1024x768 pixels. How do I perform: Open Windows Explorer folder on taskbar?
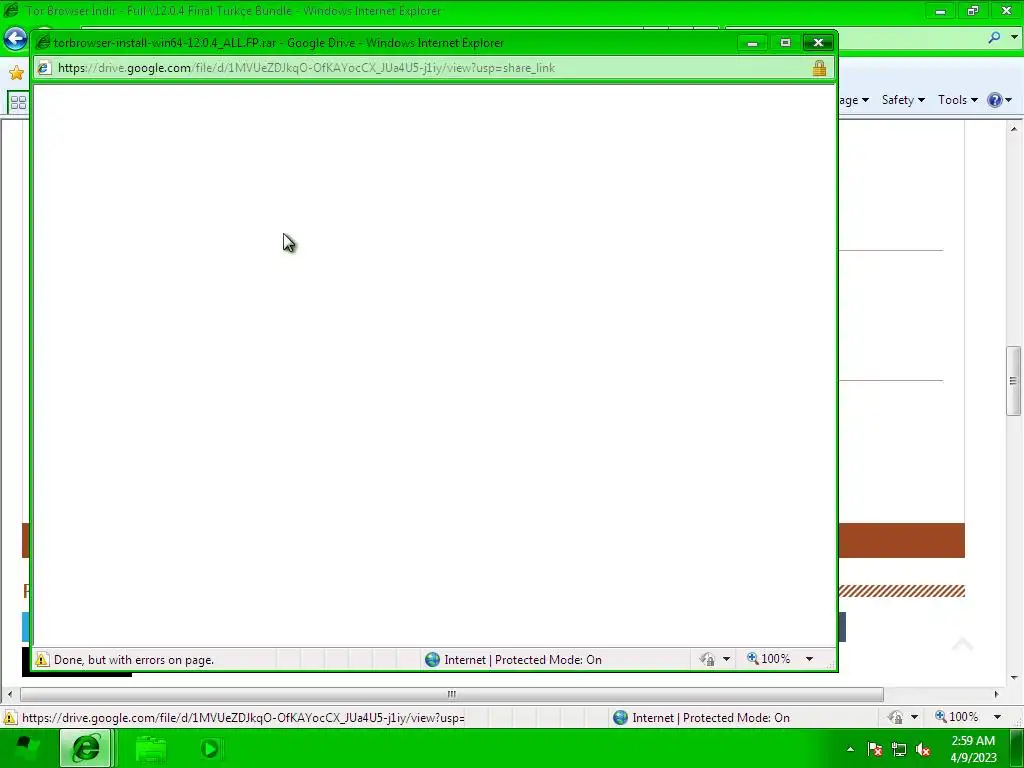point(151,748)
